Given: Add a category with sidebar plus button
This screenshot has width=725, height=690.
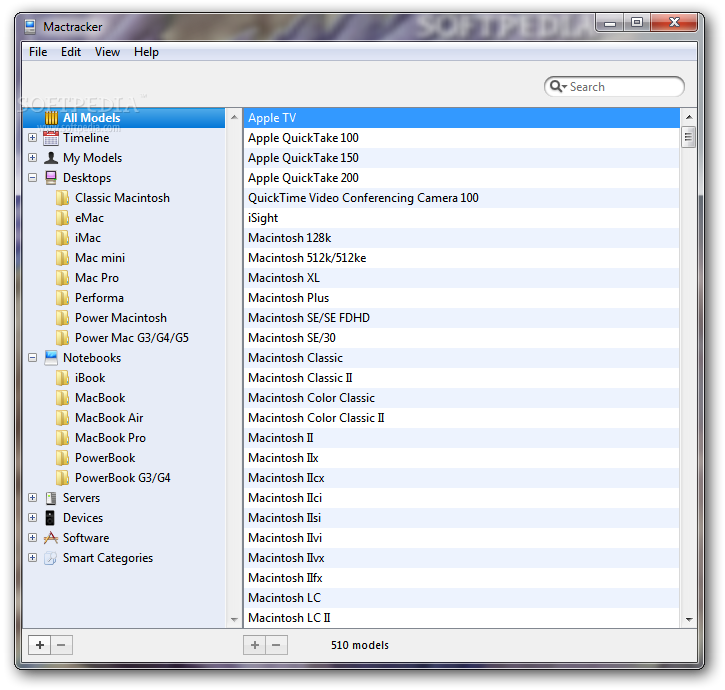Looking at the screenshot, I should (x=40, y=645).
